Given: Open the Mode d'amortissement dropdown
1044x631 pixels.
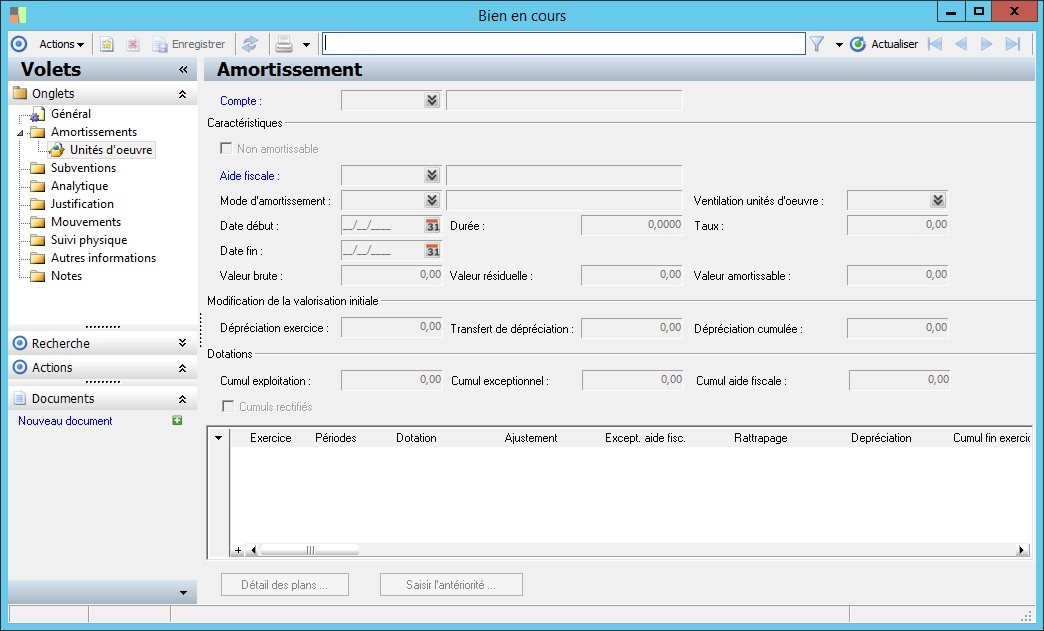Looking at the screenshot, I should click(431, 201).
